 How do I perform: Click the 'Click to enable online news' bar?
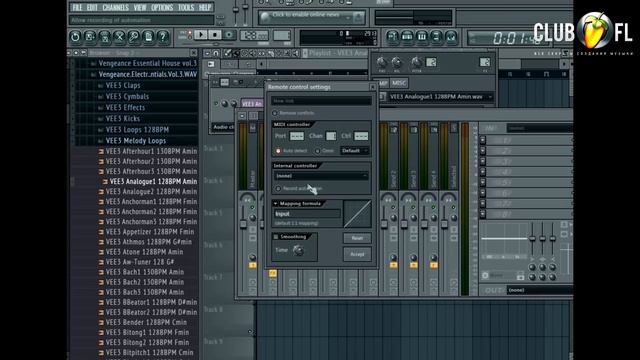[311, 17]
